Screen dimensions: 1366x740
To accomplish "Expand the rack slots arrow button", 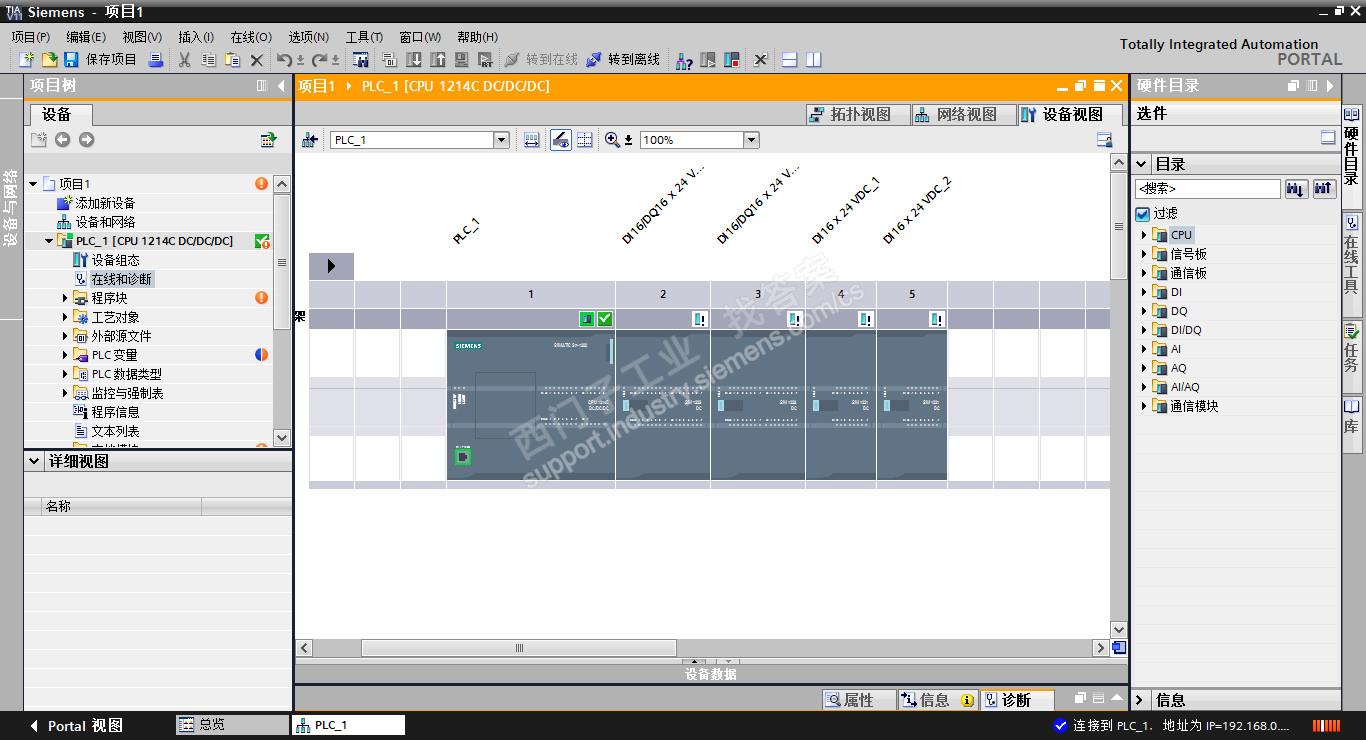I will click(x=331, y=266).
